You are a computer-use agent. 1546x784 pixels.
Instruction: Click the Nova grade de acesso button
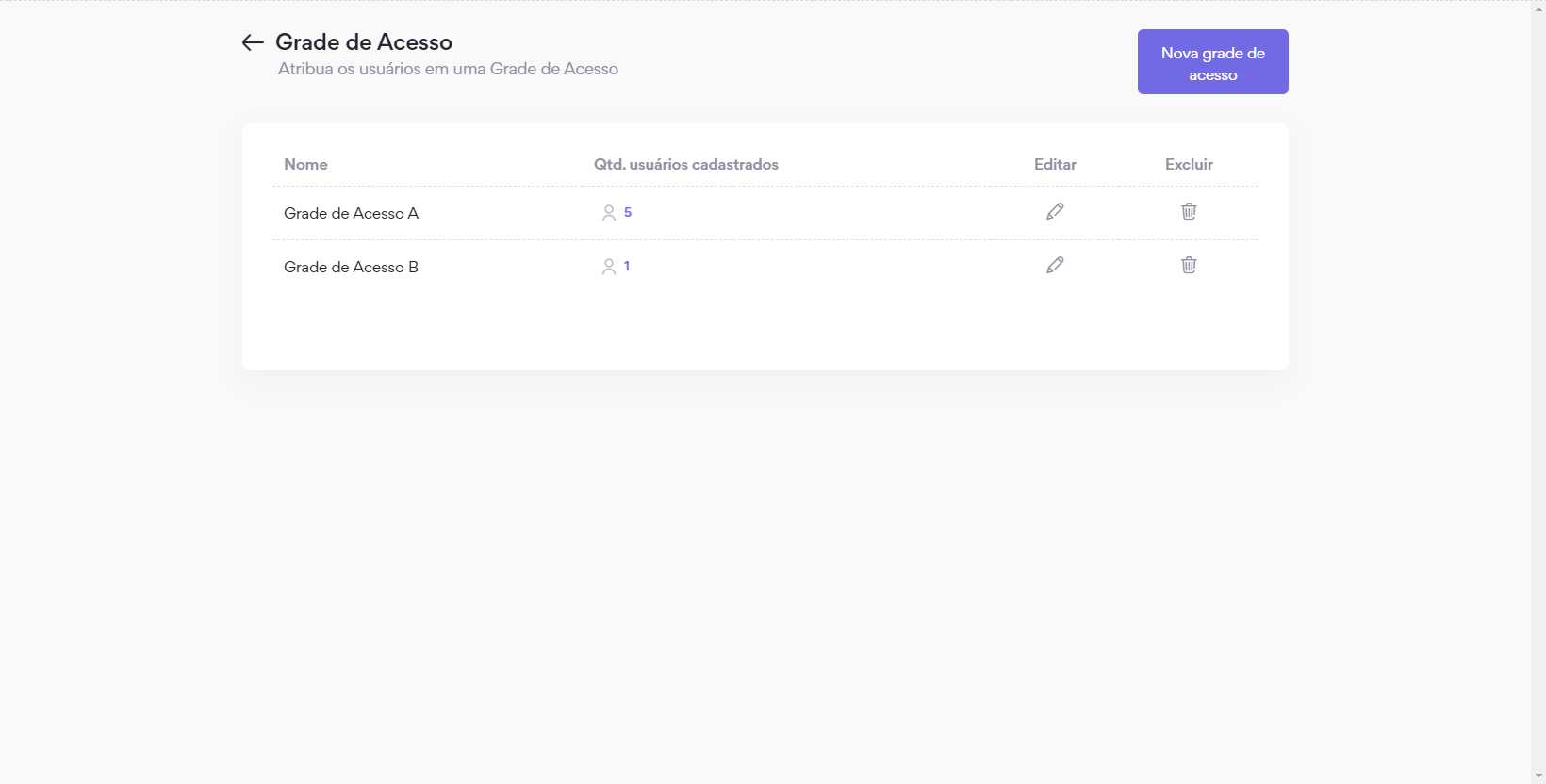pos(1212,62)
